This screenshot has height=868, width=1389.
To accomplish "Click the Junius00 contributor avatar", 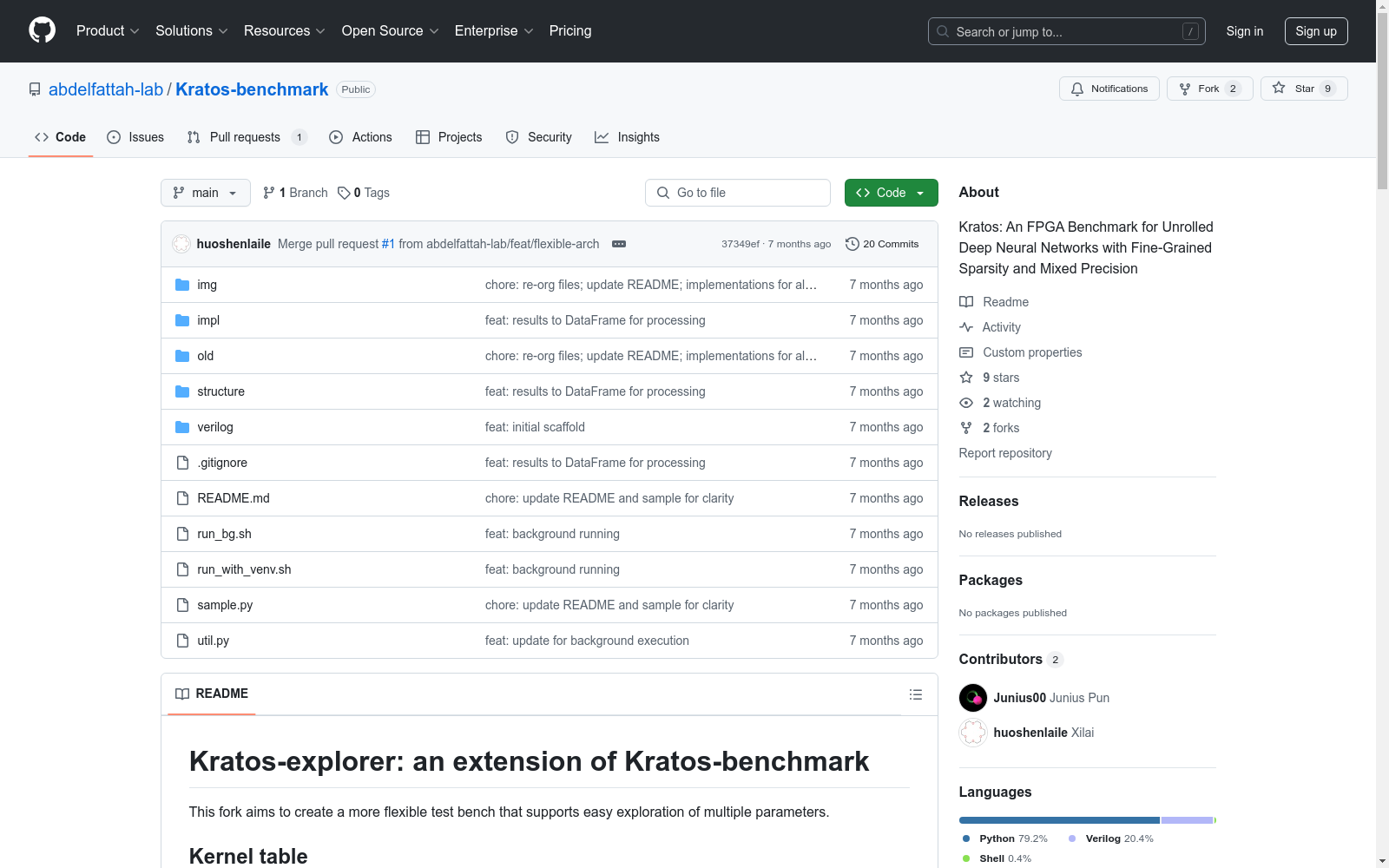I will pyautogui.click(x=973, y=698).
